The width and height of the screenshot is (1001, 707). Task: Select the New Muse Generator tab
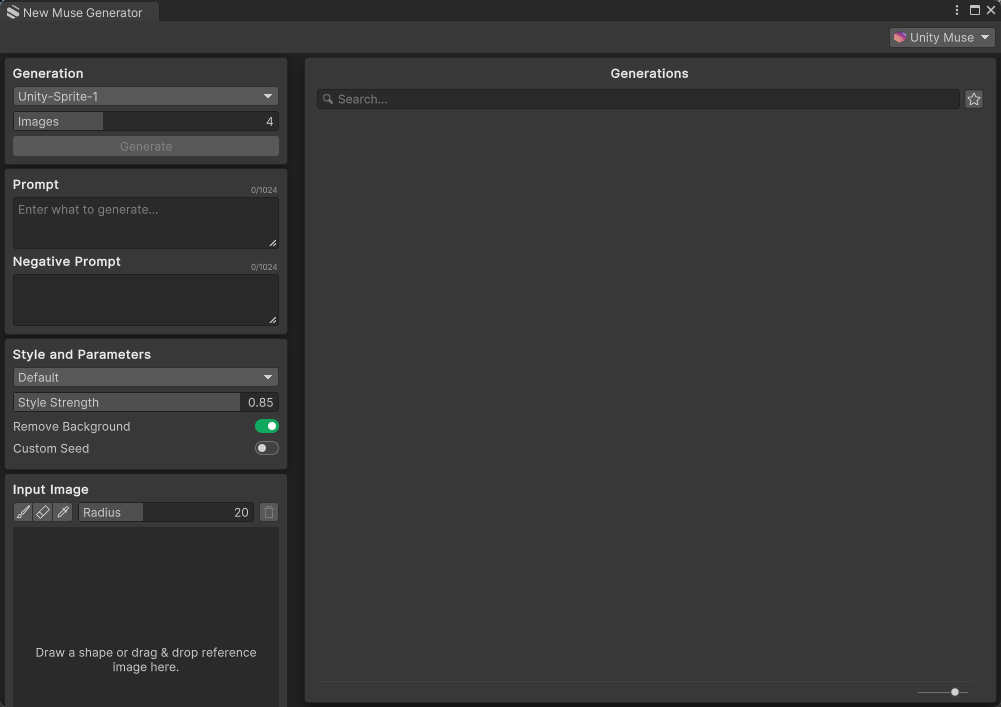tap(79, 12)
